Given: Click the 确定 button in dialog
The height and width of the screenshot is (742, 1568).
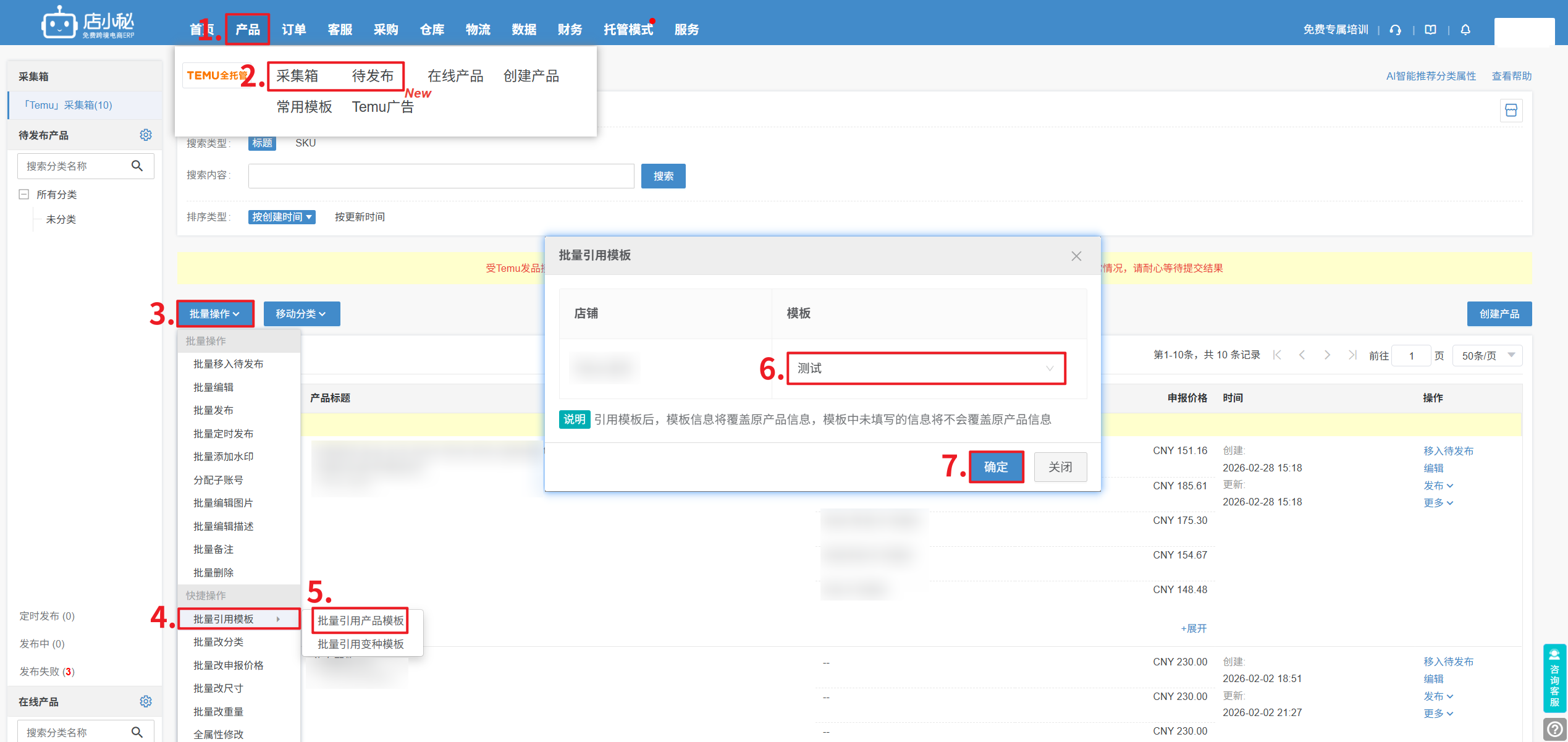Looking at the screenshot, I should [x=996, y=466].
